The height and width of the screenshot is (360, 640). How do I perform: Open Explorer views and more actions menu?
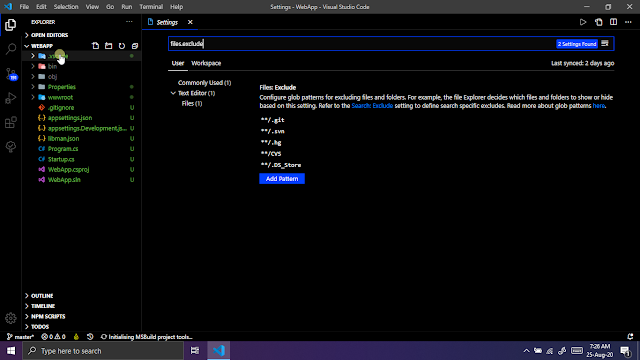129,22
